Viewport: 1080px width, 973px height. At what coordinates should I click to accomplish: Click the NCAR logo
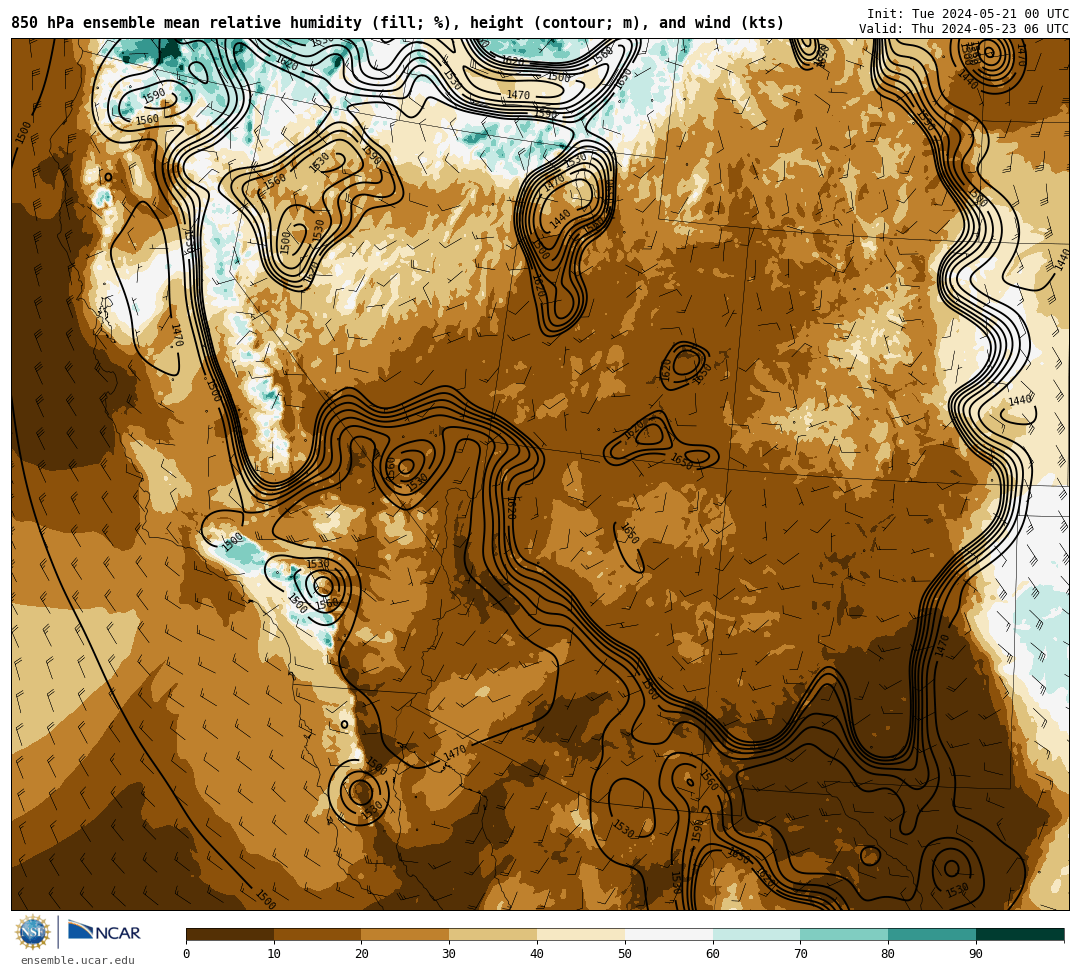point(104,931)
